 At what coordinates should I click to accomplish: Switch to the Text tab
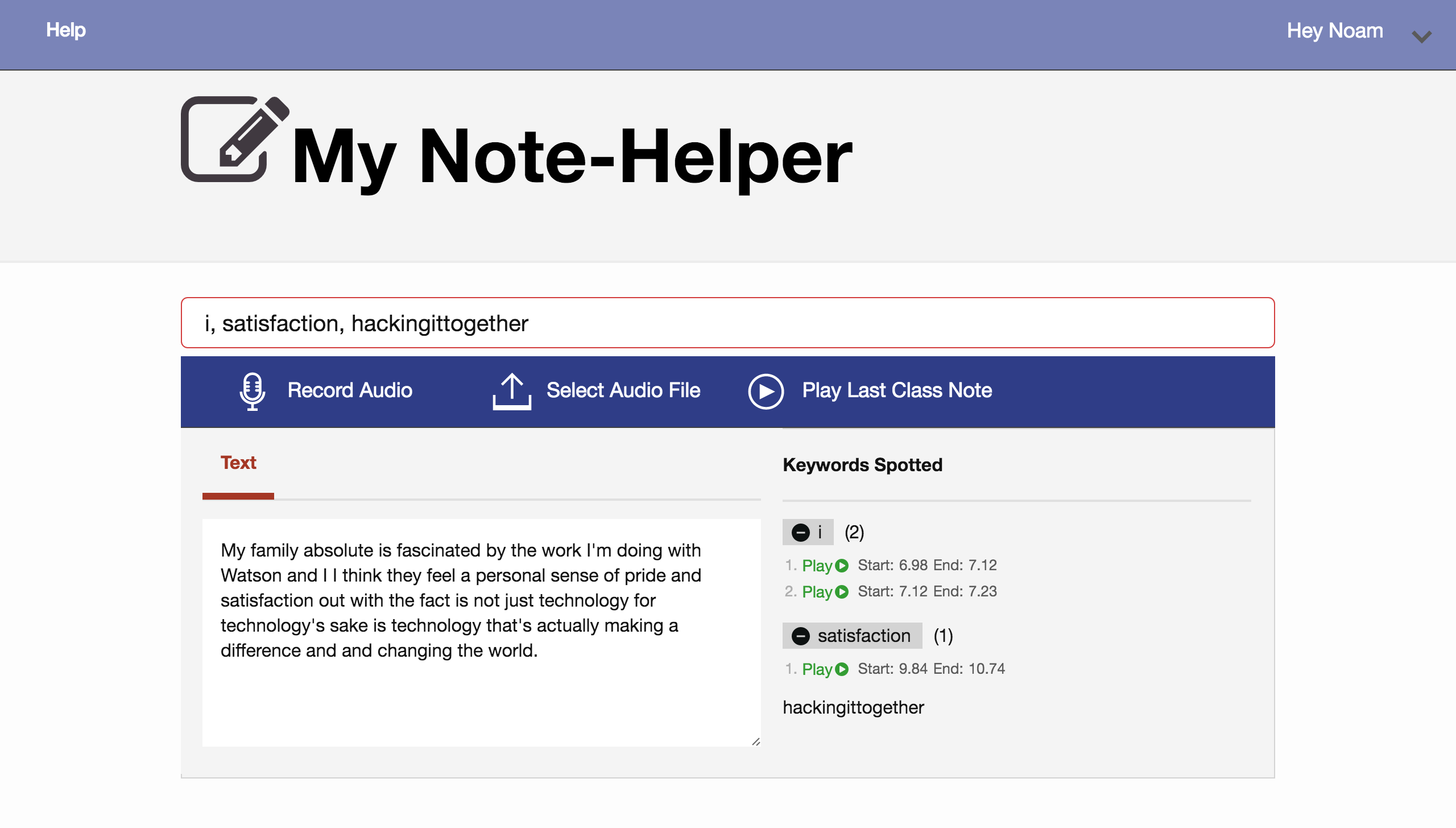click(x=238, y=463)
